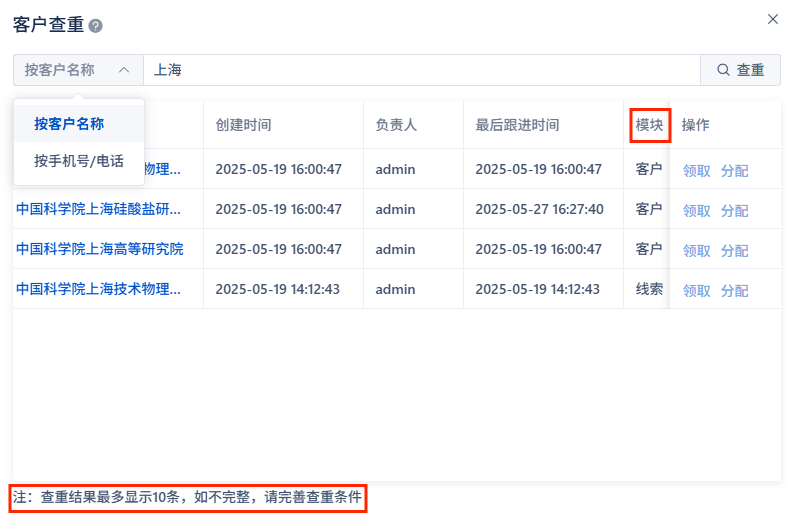Click the 客户查重 dialog title
The width and height of the screenshot is (787, 519).
48,25
